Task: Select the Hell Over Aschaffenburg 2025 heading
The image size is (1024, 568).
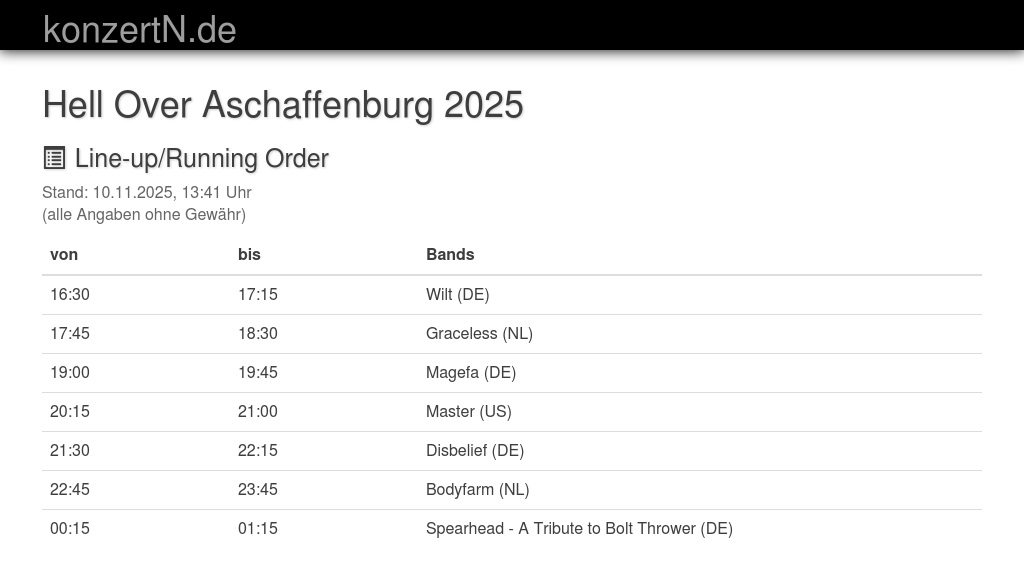Action: 283,105
